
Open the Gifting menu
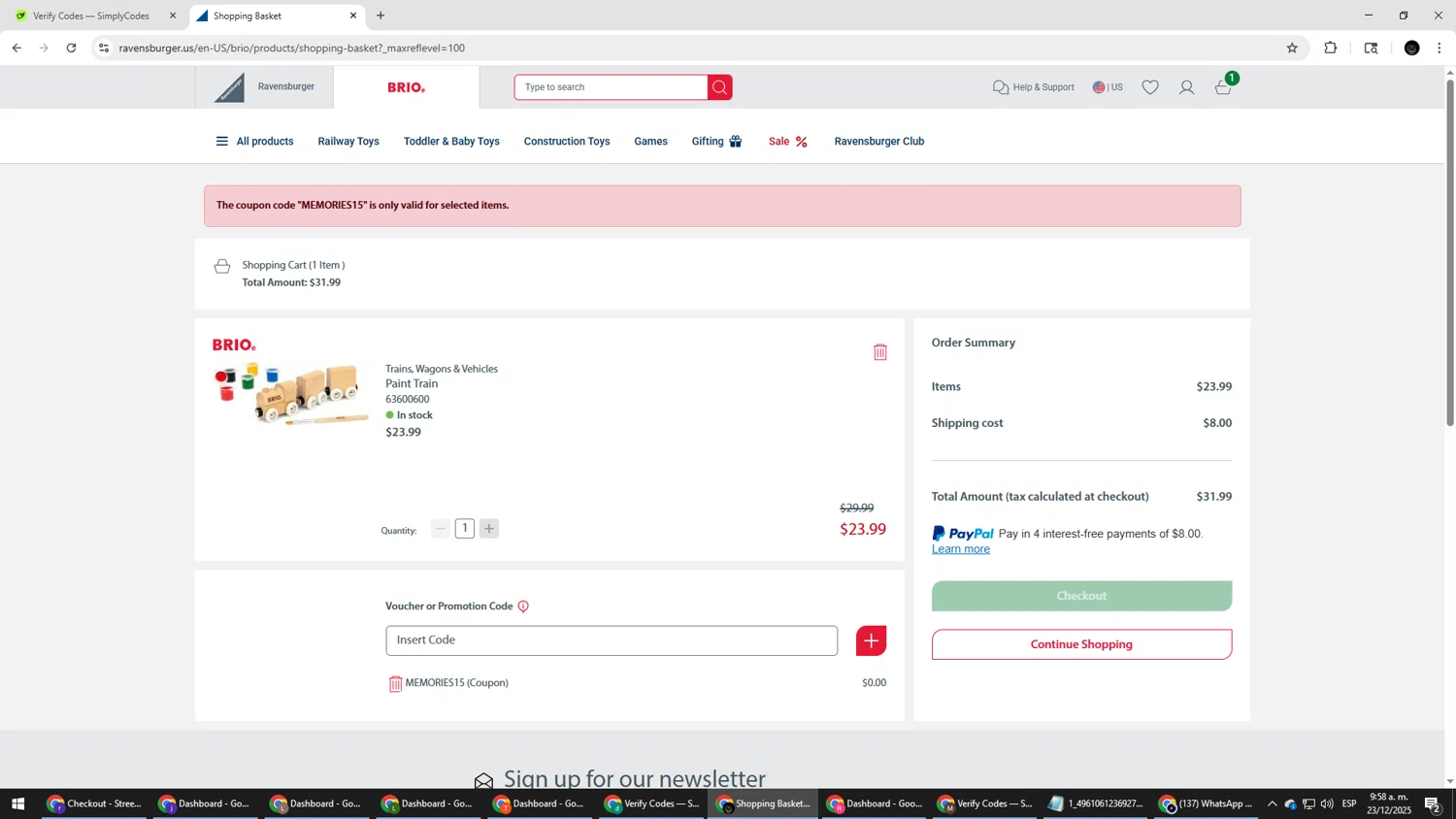[716, 142]
